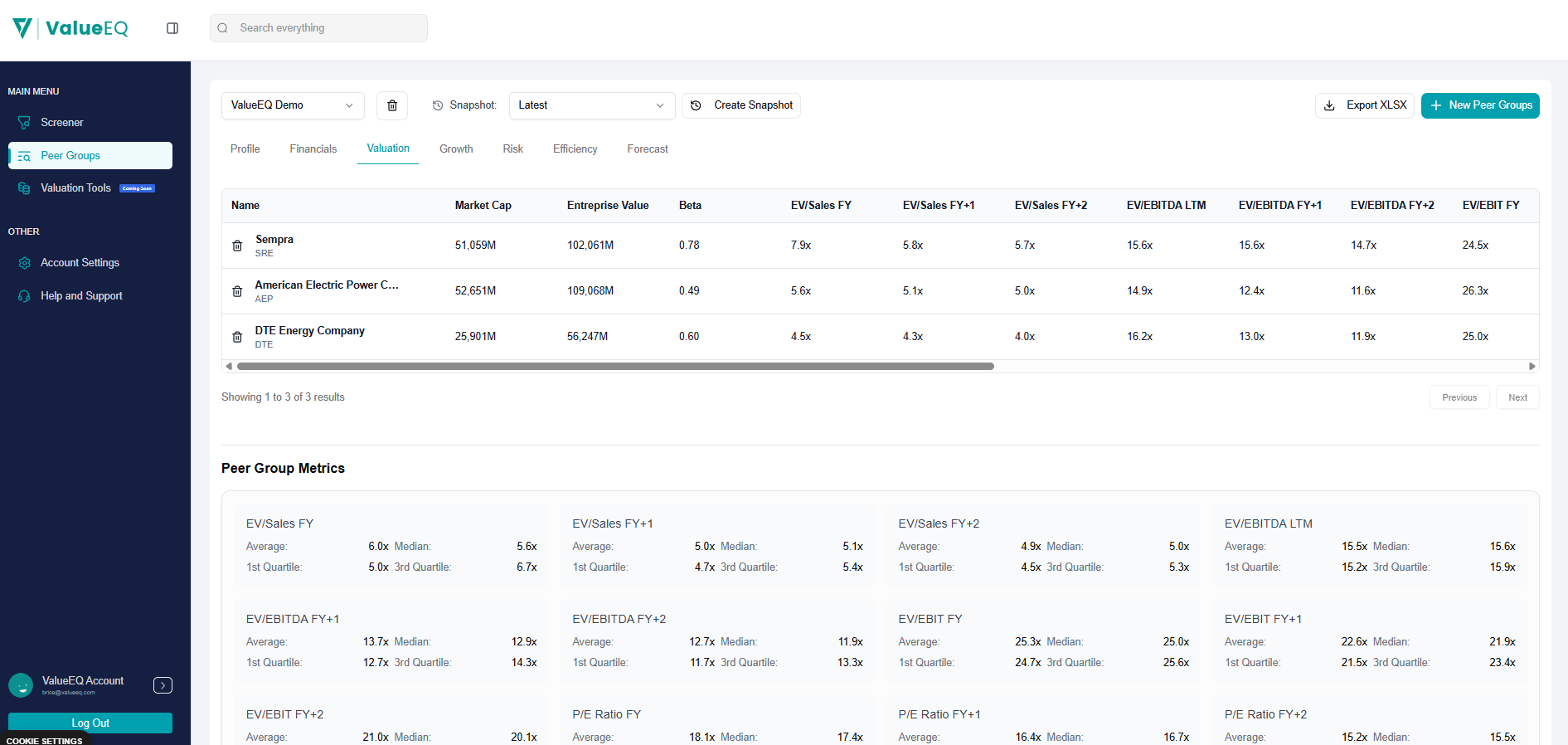Open Valuation Tools menu item

tap(90, 188)
